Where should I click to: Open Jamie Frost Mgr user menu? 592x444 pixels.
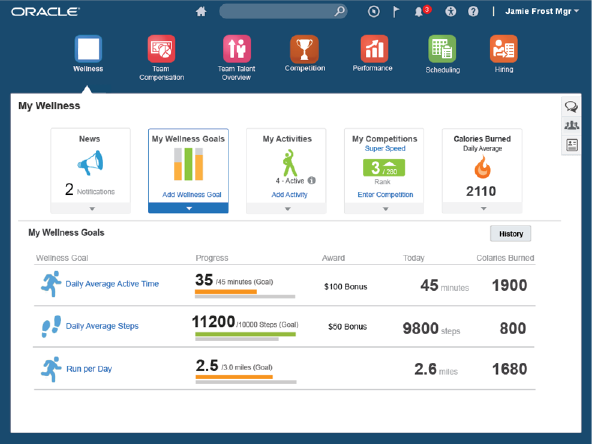point(542,11)
